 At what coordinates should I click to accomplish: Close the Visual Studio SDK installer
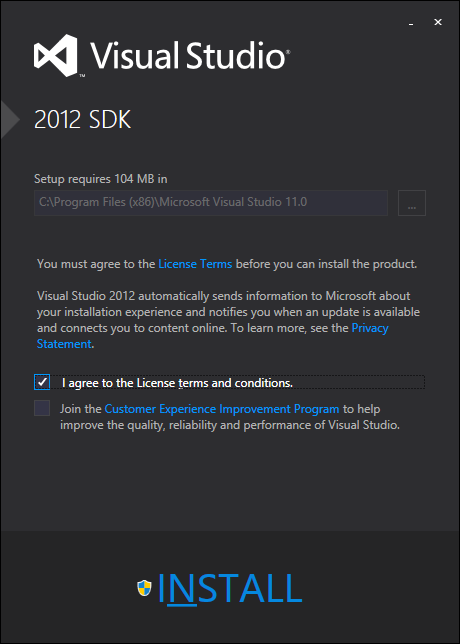pos(438,23)
